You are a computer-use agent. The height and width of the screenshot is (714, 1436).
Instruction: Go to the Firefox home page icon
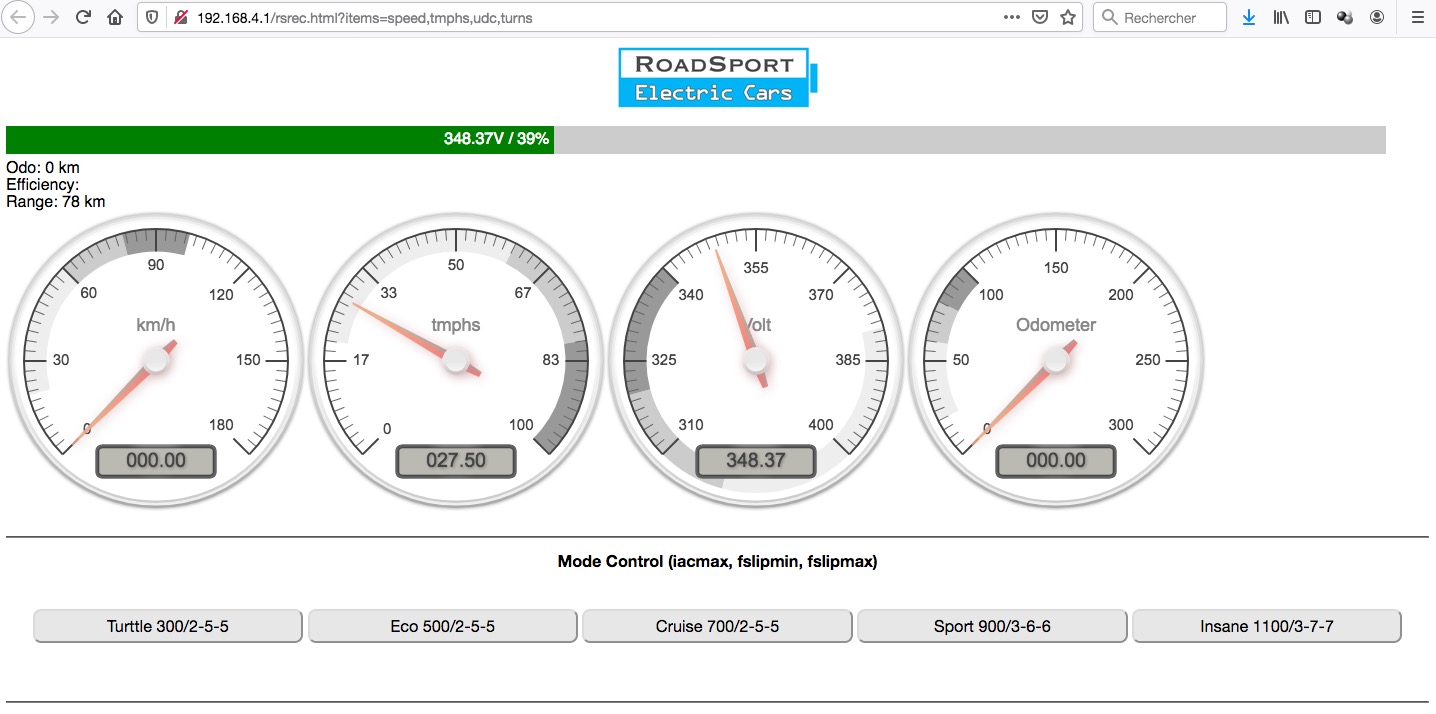pos(115,17)
